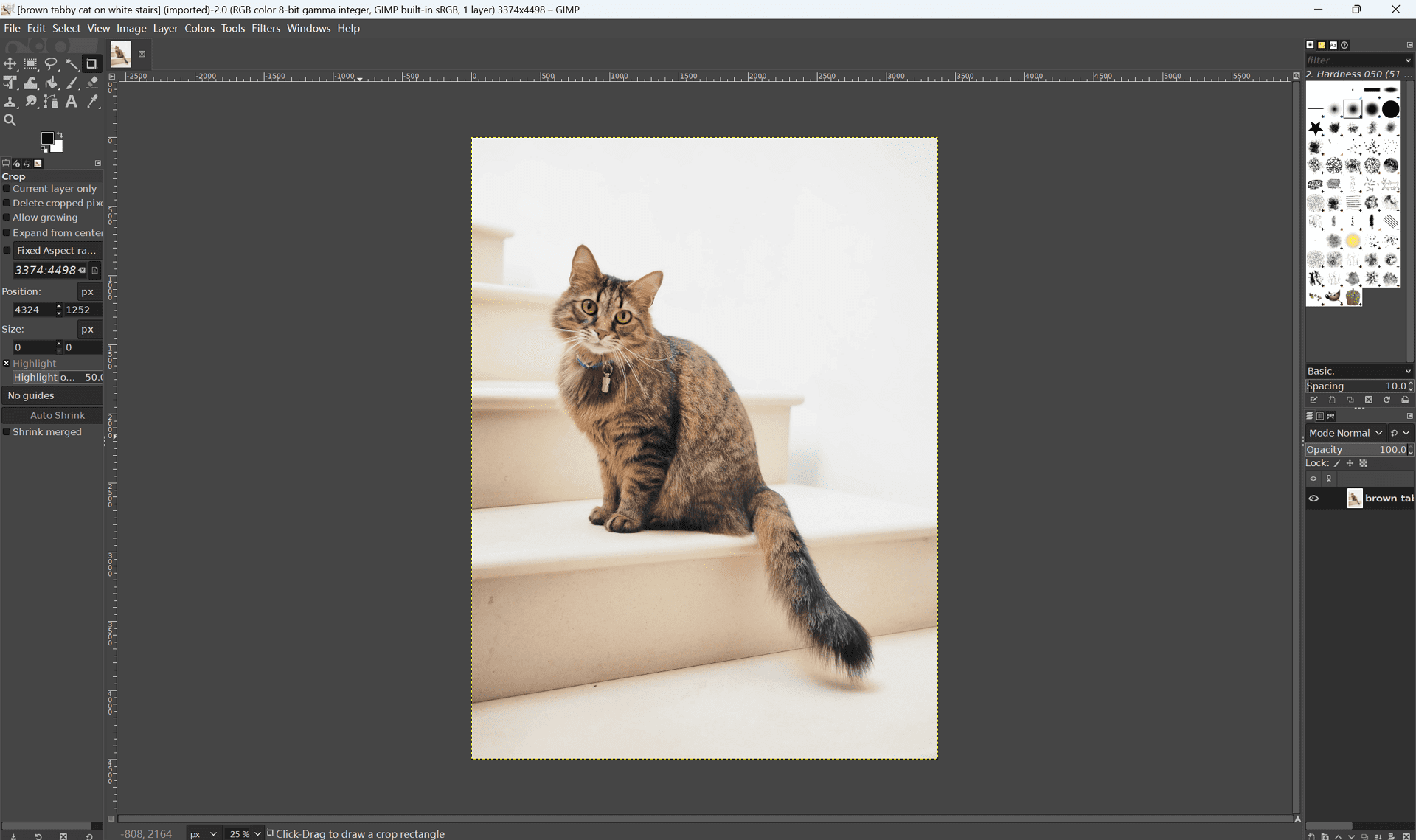This screenshot has height=840, width=1416.
Task: Open Position unit px dropdown
Action: click(x=88, y=292)
